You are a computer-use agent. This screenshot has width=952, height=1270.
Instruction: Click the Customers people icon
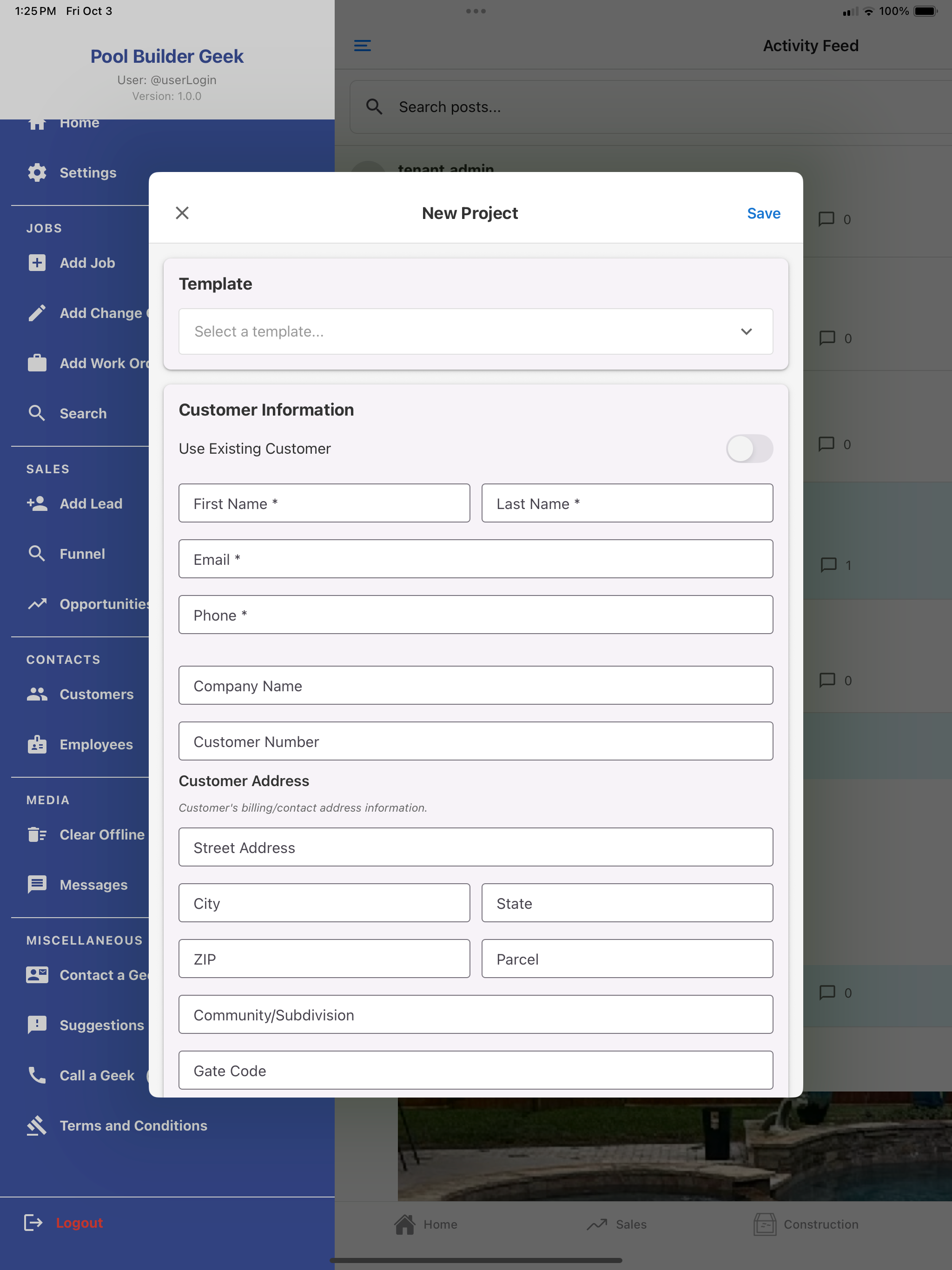[37, 694]
